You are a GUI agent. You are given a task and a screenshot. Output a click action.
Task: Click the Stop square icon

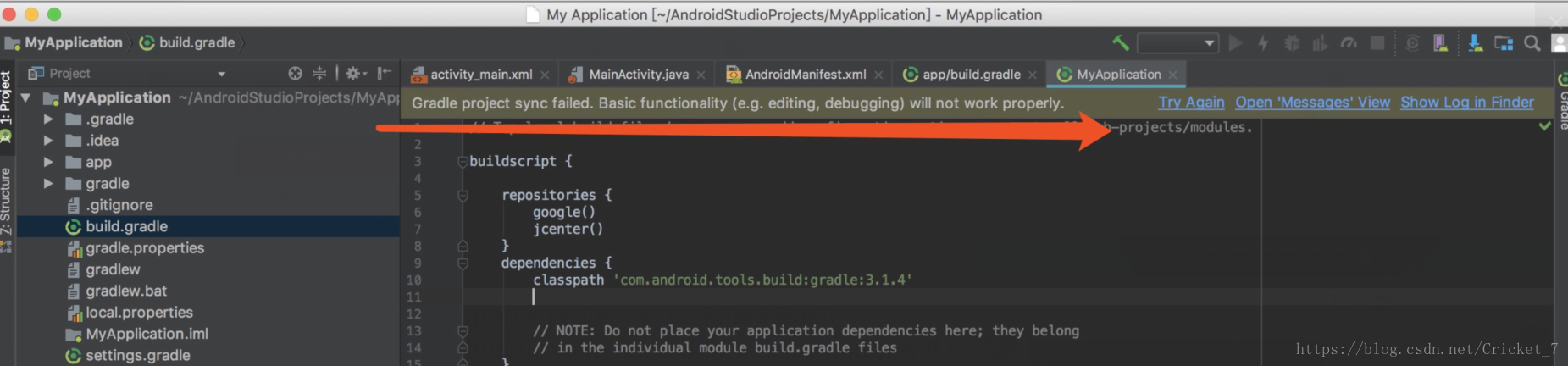pos(1377,42)
